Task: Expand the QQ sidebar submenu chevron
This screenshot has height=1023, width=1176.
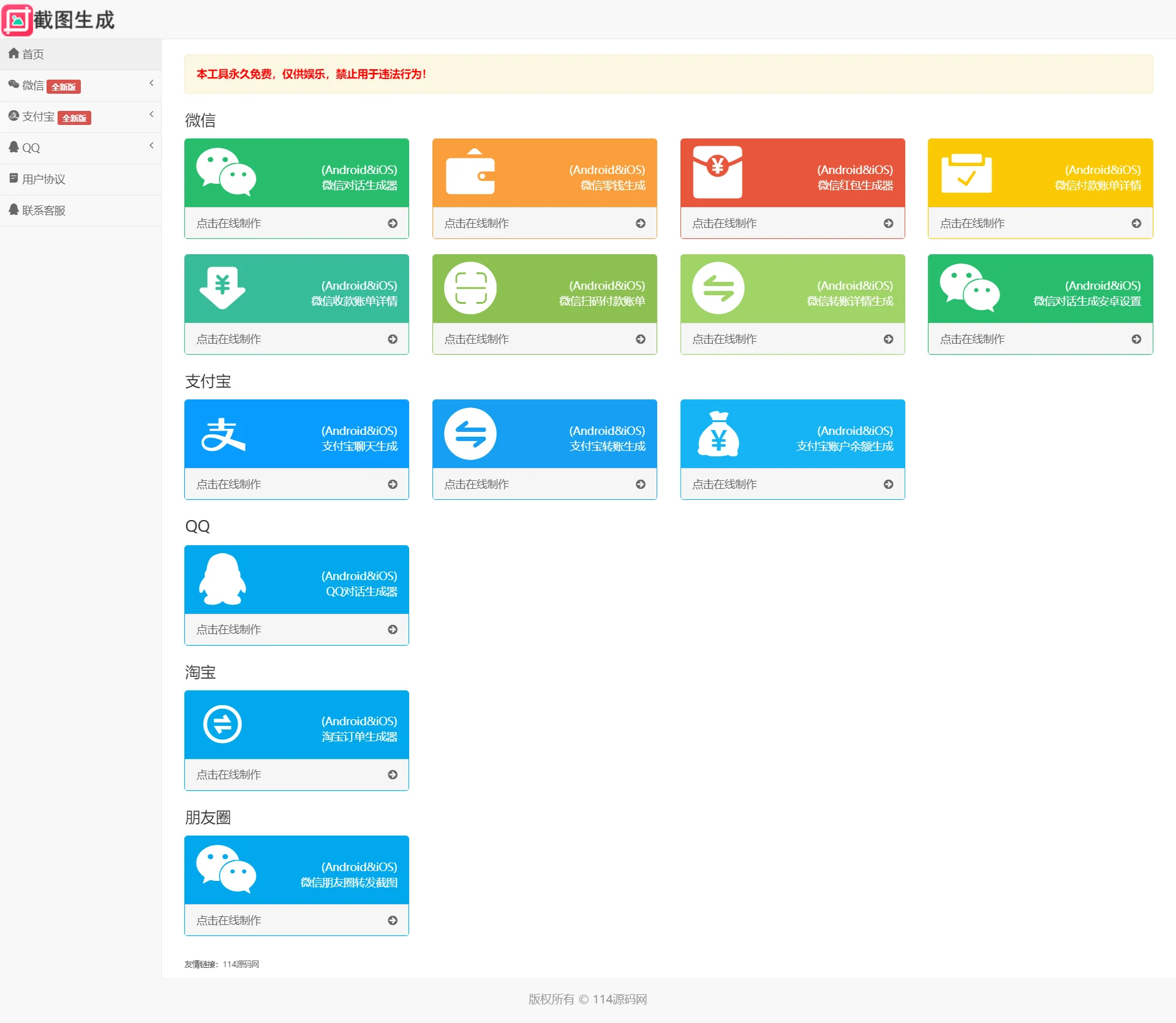Action: pos(151,146)
